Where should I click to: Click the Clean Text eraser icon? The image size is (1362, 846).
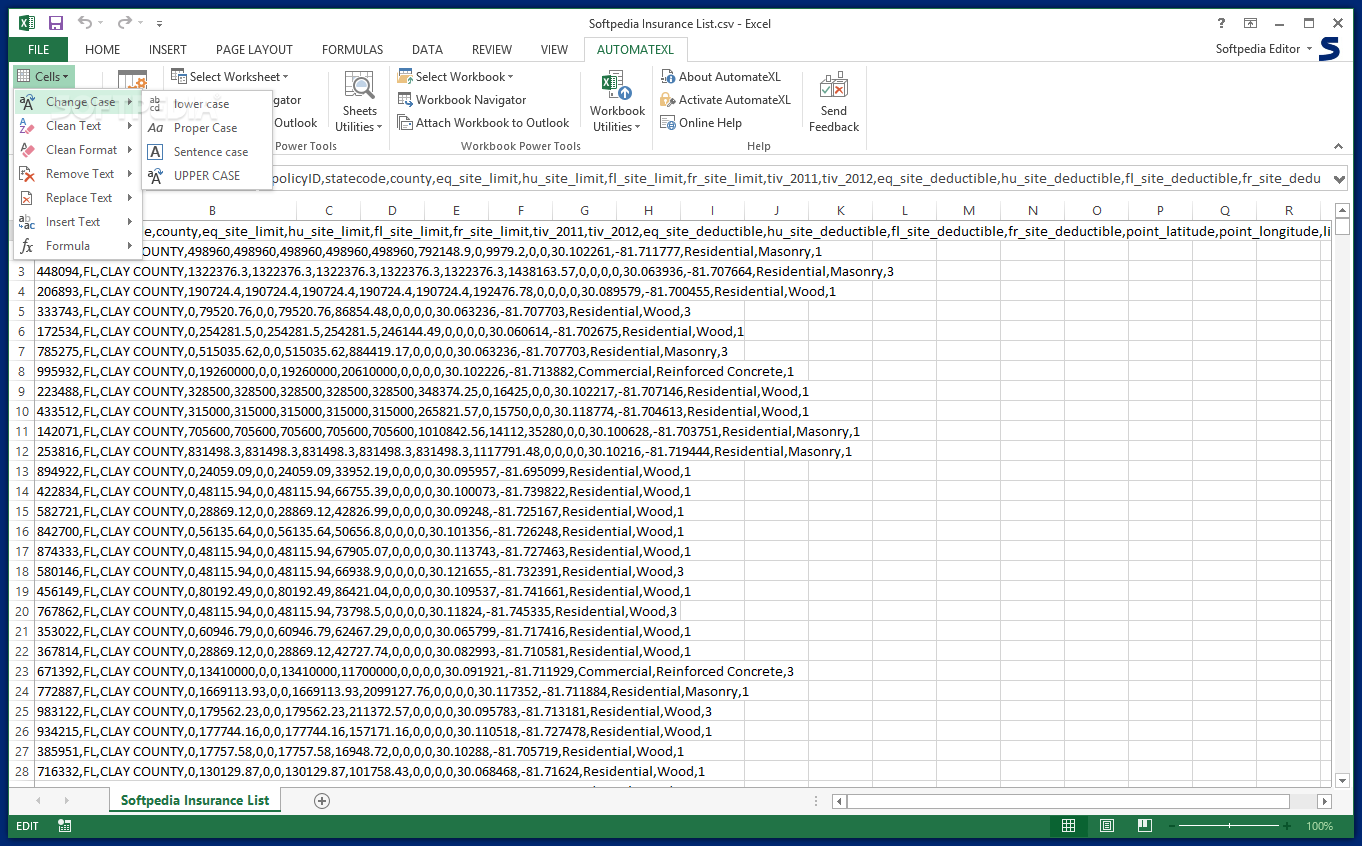pos(27,126)
